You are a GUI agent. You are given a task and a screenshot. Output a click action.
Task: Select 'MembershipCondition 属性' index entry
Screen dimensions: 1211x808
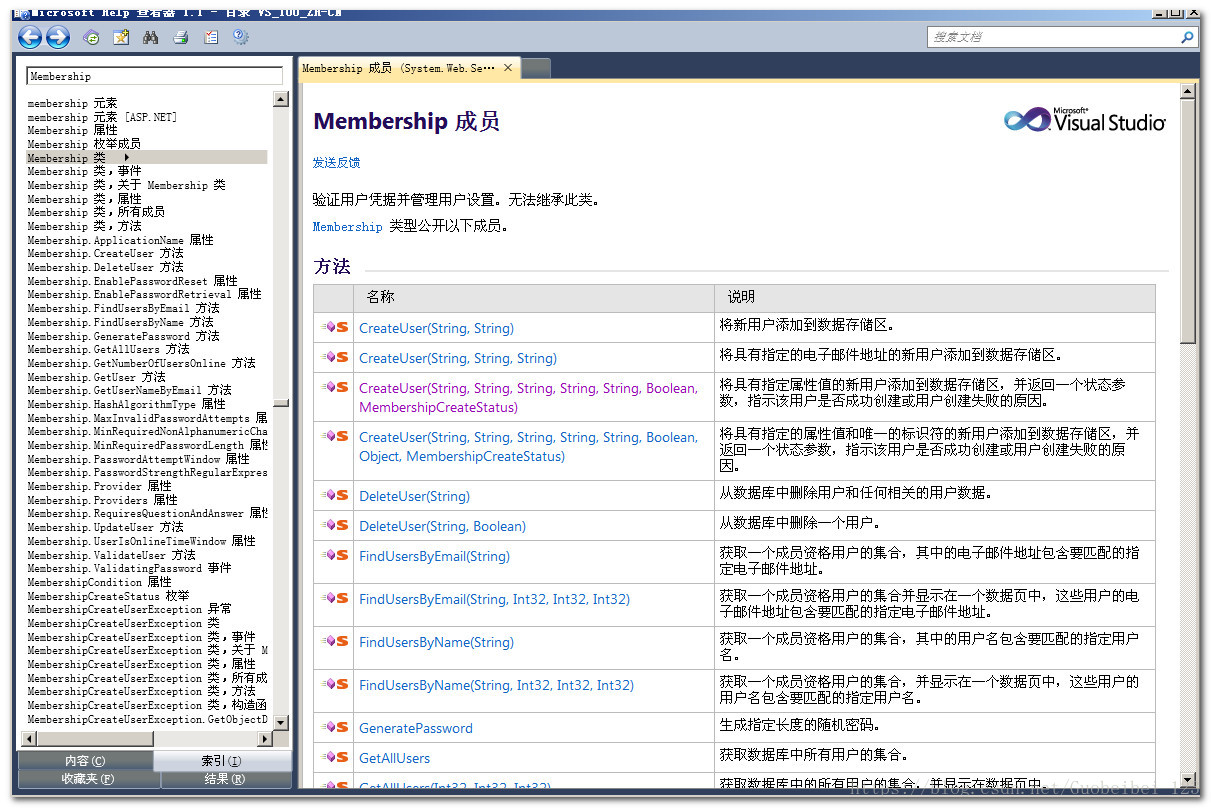pos(99,582)
